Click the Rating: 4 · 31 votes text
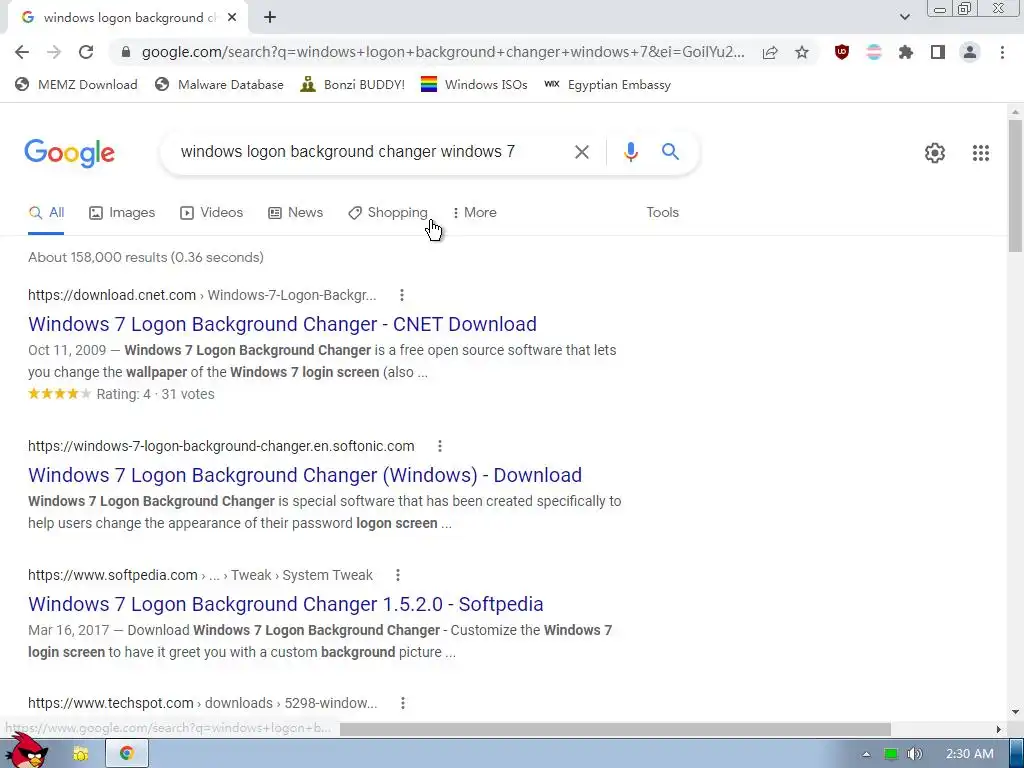The image size is (1024, 768). 155,394
